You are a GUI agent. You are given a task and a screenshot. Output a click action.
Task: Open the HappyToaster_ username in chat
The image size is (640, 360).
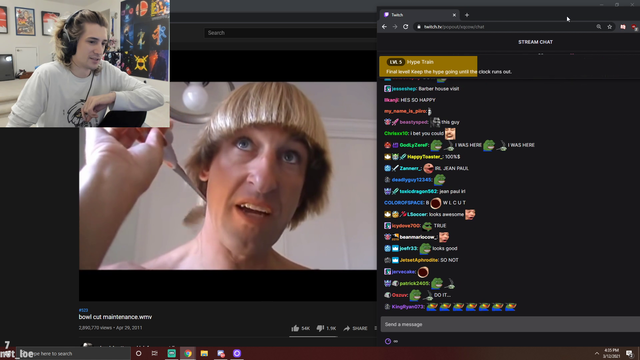(424, 156)
